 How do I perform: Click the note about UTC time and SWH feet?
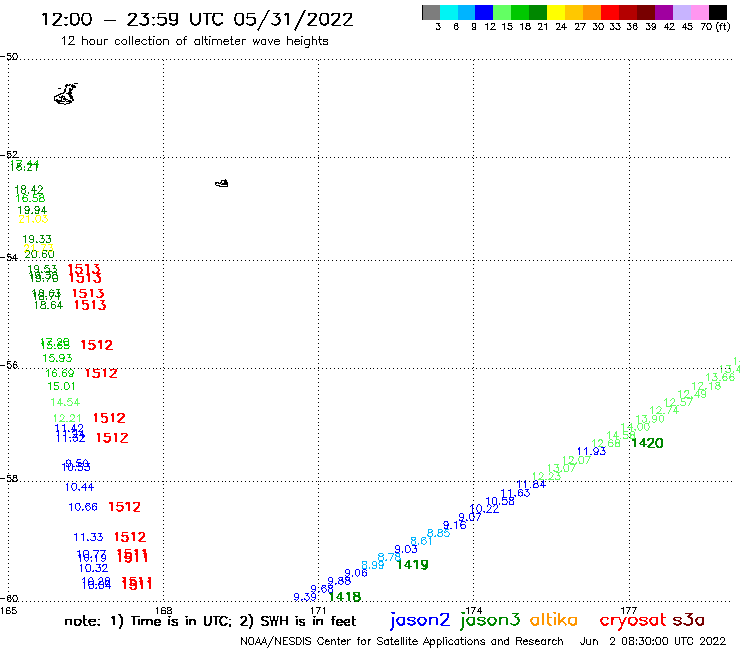pyautogui.click(x=210, y=621)
